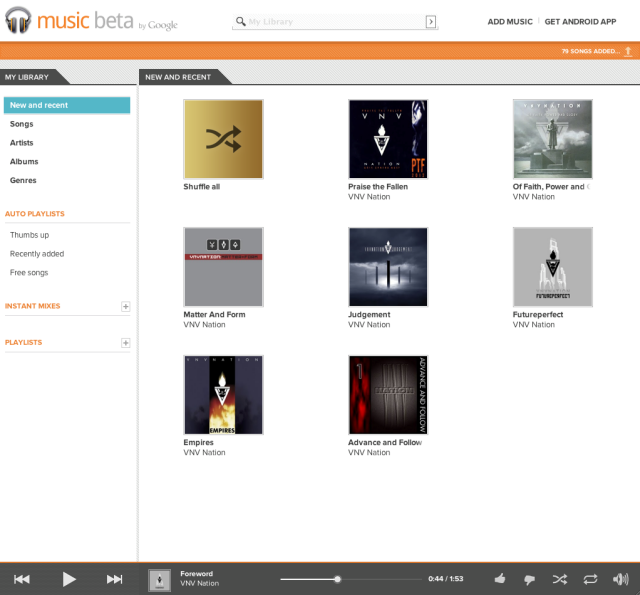Click the ADD MUSIC link
Screen dimensions: 640x595
click(x=510, y=22)
